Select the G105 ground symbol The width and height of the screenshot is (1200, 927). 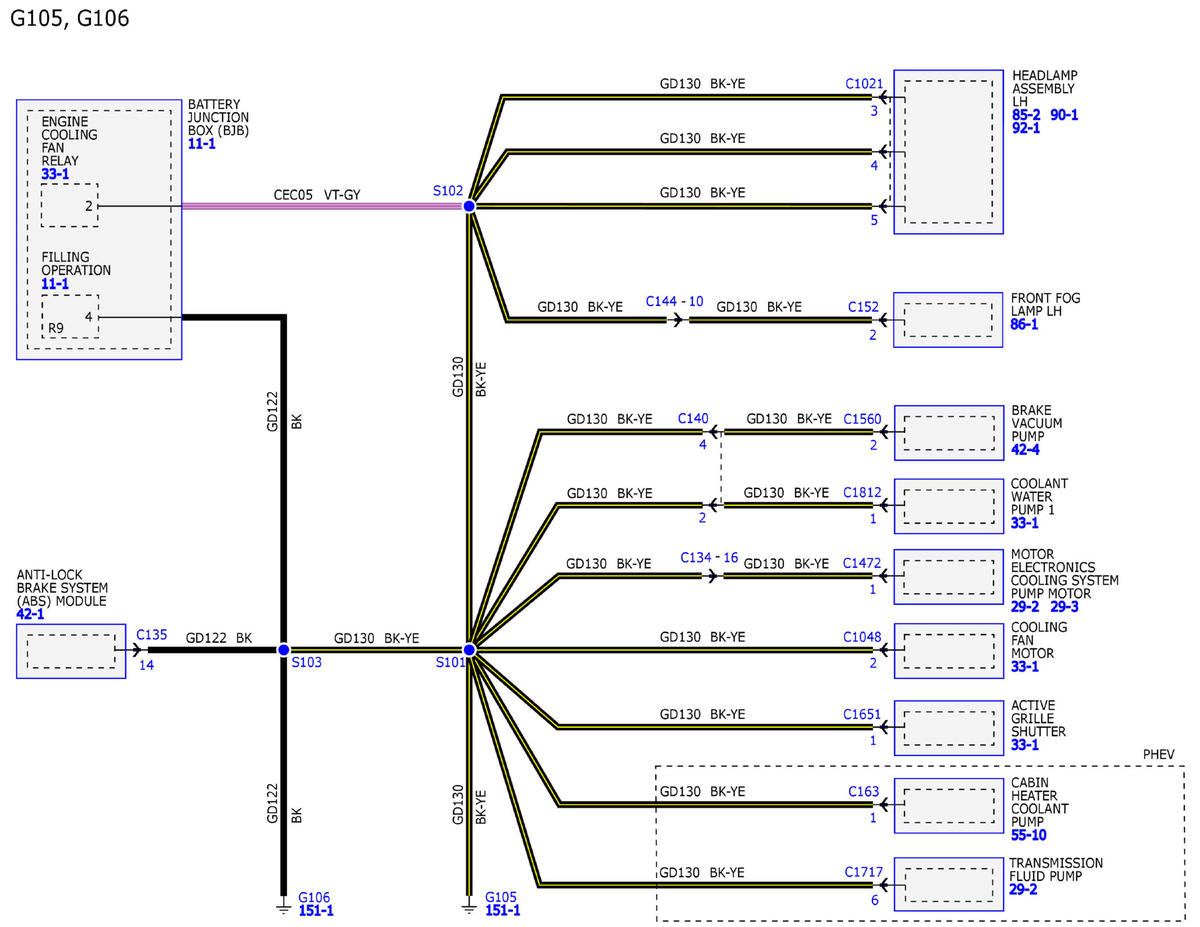[x=468, y=906]
